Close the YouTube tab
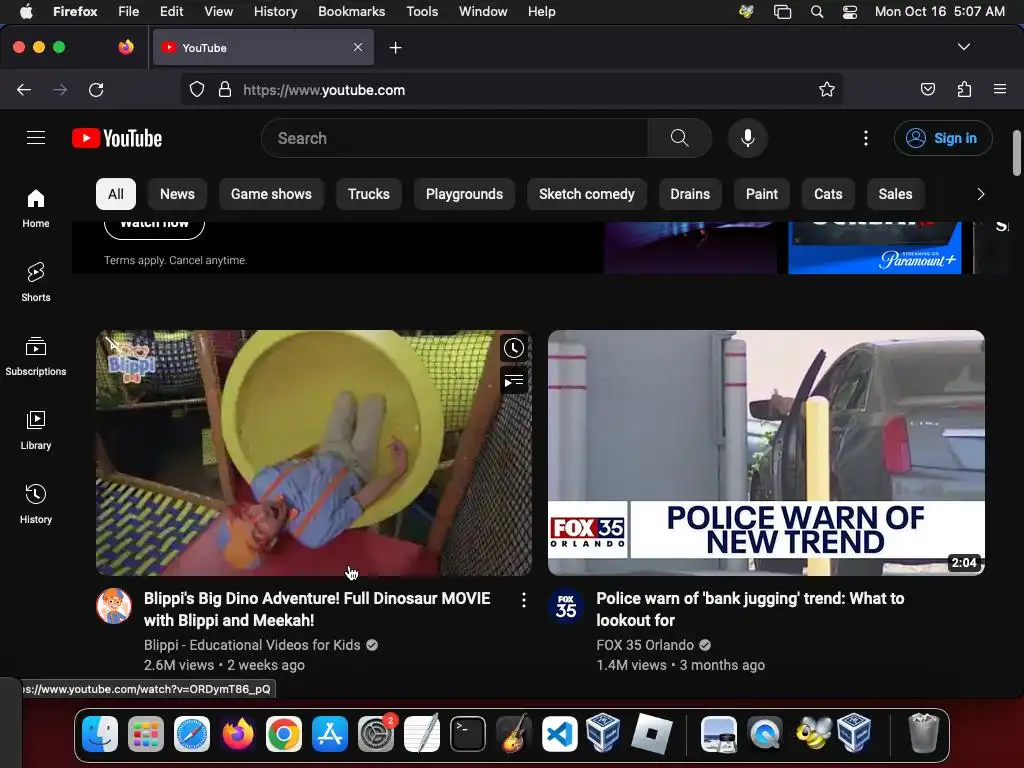 click(358, 47)
